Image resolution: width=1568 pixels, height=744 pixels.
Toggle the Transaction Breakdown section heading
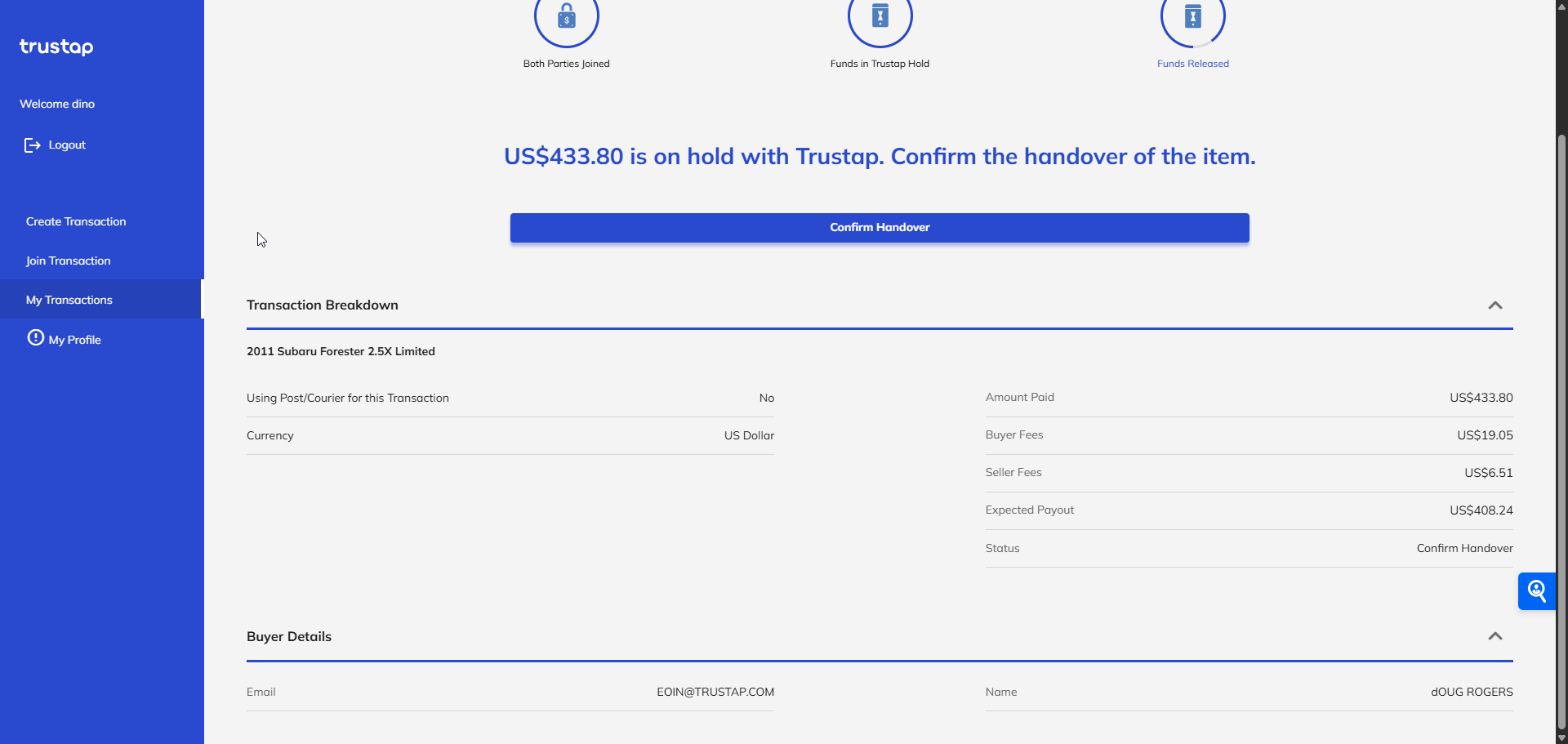(x=323, y=305)
